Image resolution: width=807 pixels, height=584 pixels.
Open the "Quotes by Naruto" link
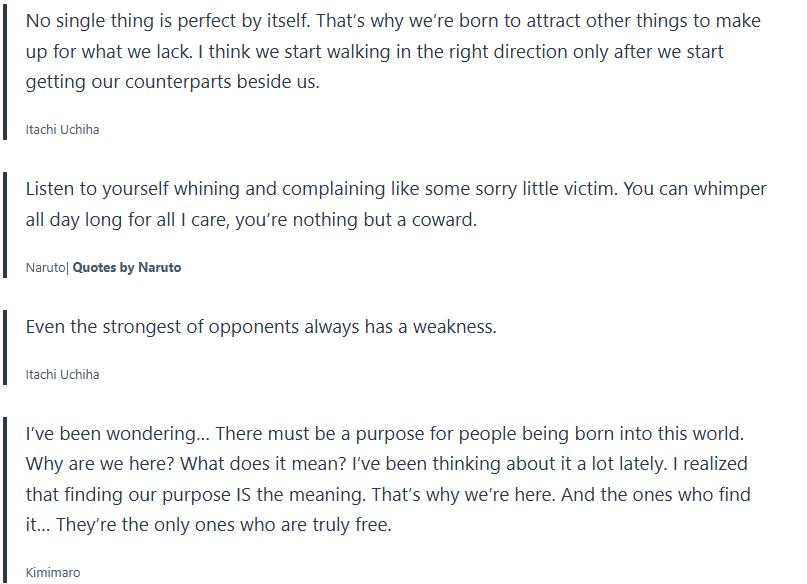(127, 268)
